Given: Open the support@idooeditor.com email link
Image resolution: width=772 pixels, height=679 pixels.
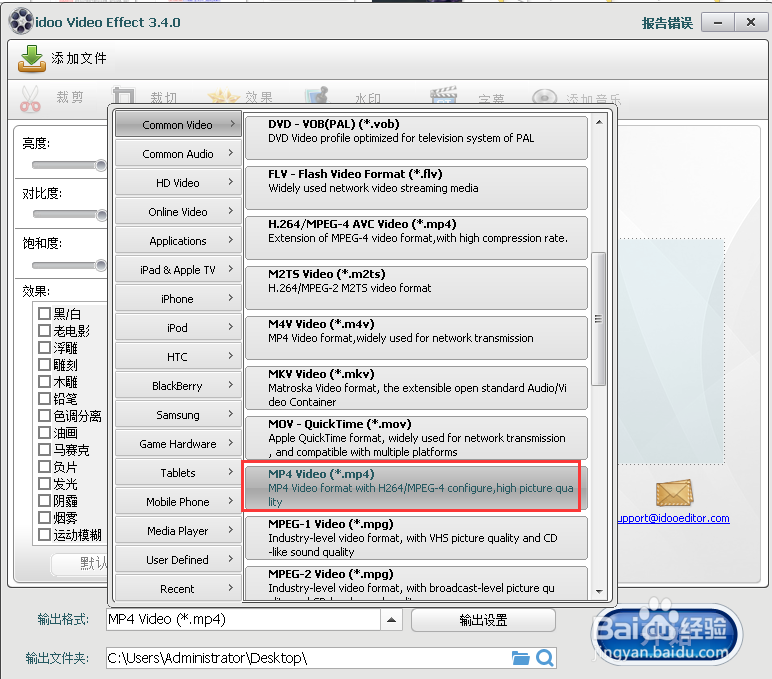Looking at the screenshot, I should (674, 518).
